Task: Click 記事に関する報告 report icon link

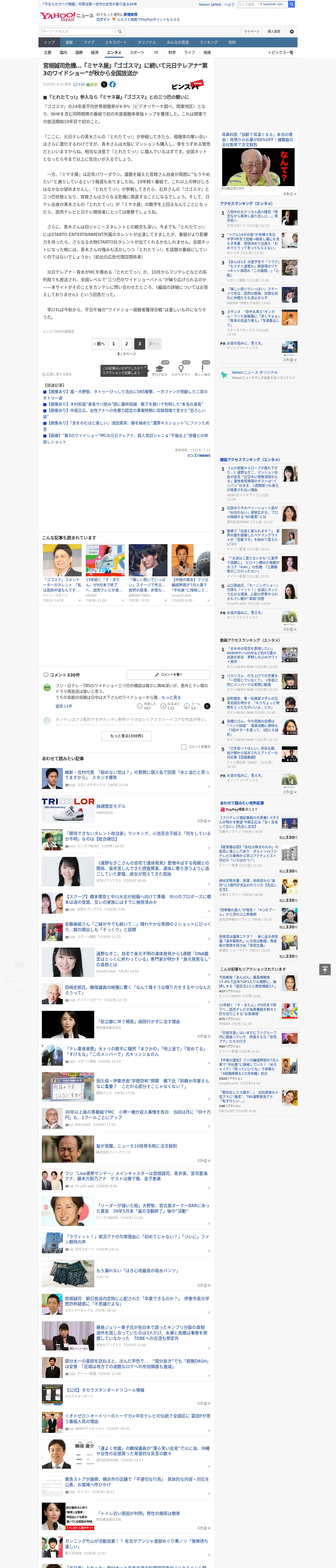Action: pyautogui.click(x=57, y=374)
